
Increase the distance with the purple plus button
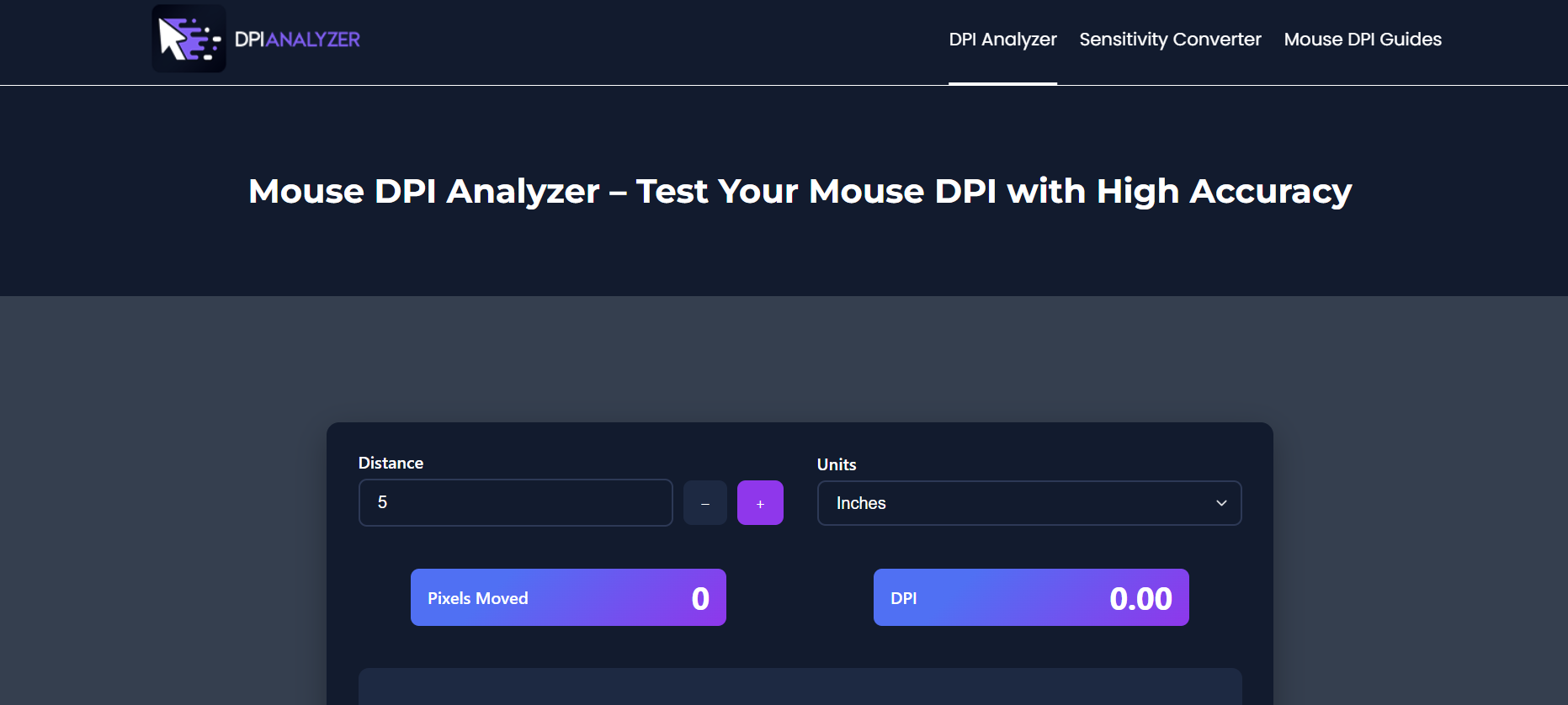(760, 503)
